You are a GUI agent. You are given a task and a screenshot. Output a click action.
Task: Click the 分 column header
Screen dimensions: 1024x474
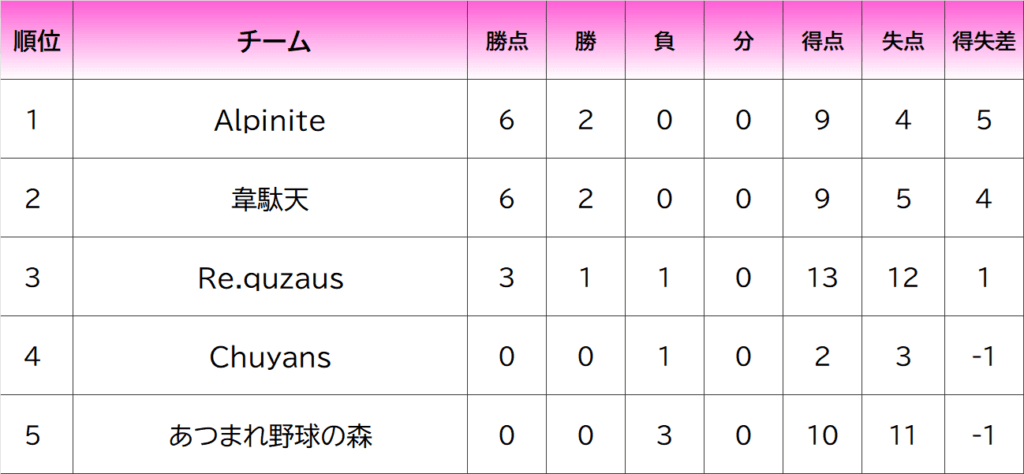point(742,41)
